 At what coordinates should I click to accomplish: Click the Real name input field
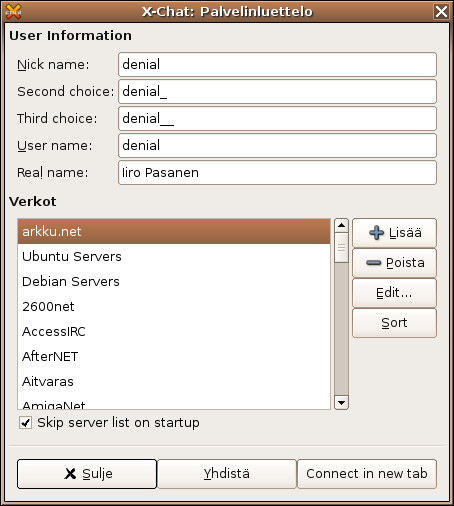click(x=277, y=172)
